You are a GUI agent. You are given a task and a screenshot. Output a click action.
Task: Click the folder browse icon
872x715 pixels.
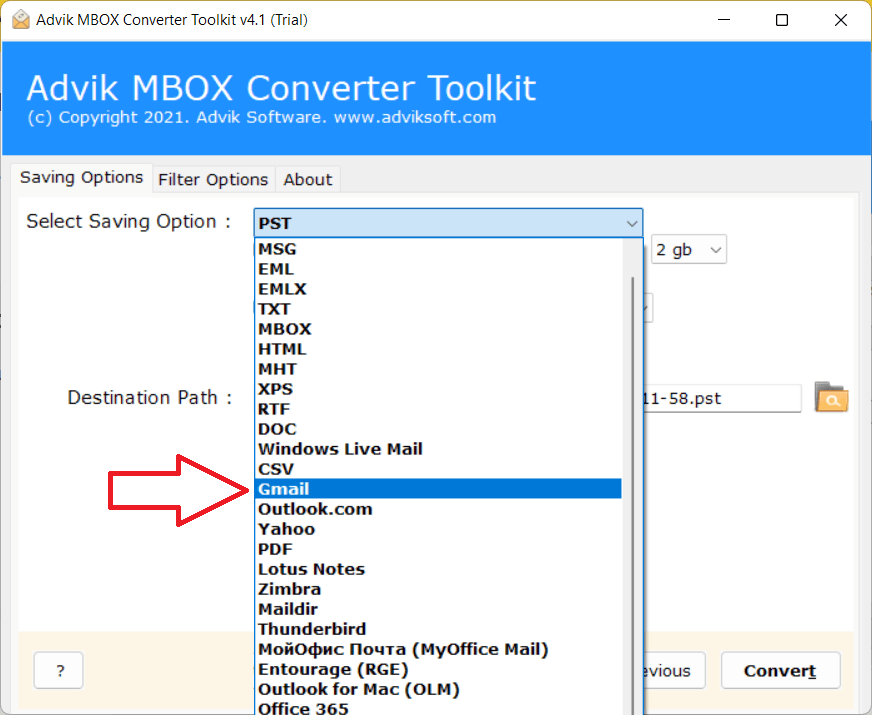831,398
